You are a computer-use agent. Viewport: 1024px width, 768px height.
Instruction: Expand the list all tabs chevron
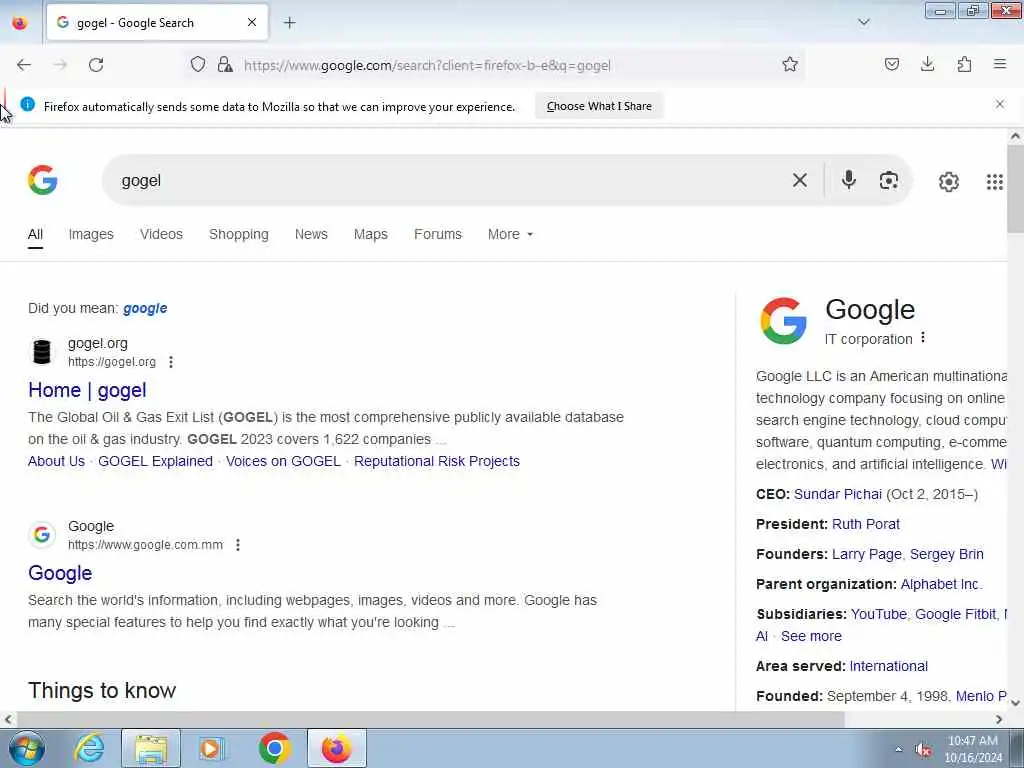(x=863, y=22)
